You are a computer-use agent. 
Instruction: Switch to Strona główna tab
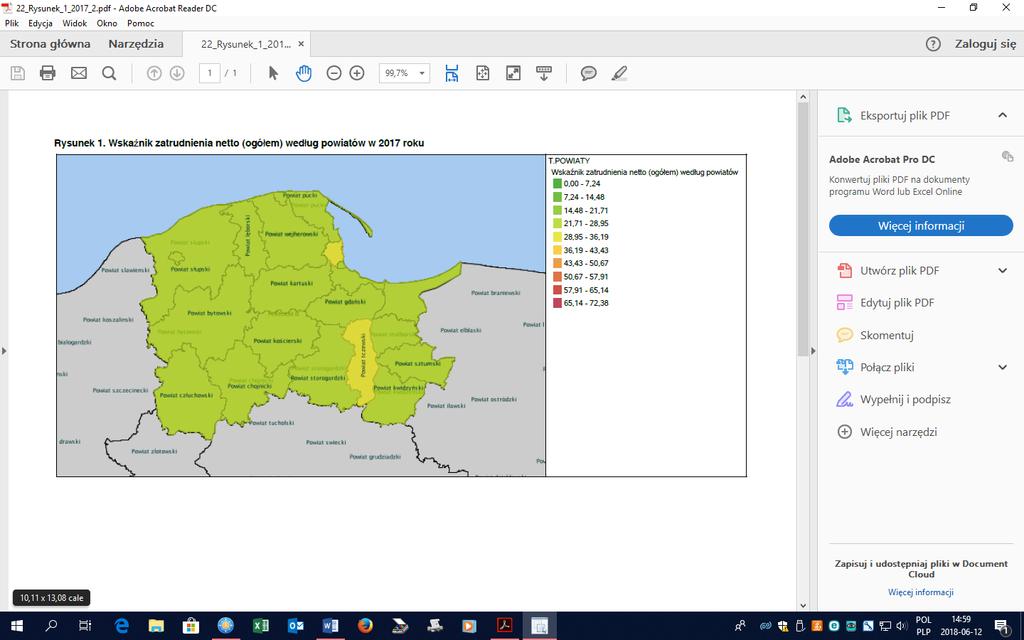pos(50,44)
